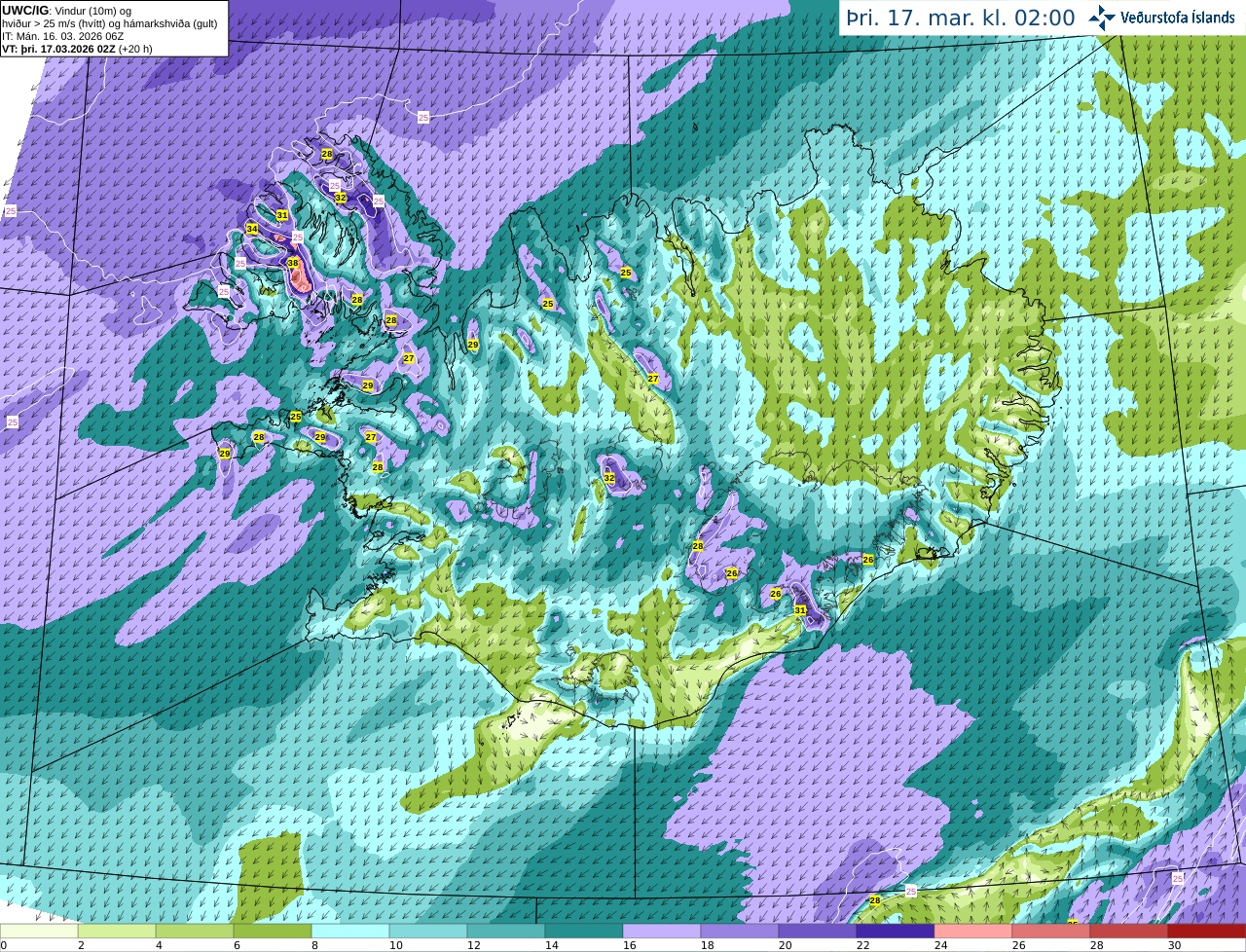
Task: Click the scale number 16
Action: tap(629, 945)
